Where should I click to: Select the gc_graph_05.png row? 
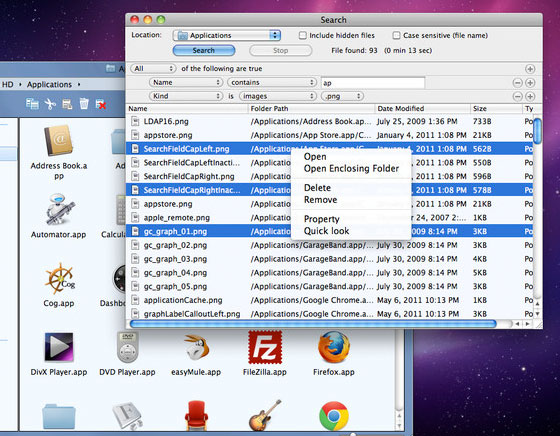[330, 286]
